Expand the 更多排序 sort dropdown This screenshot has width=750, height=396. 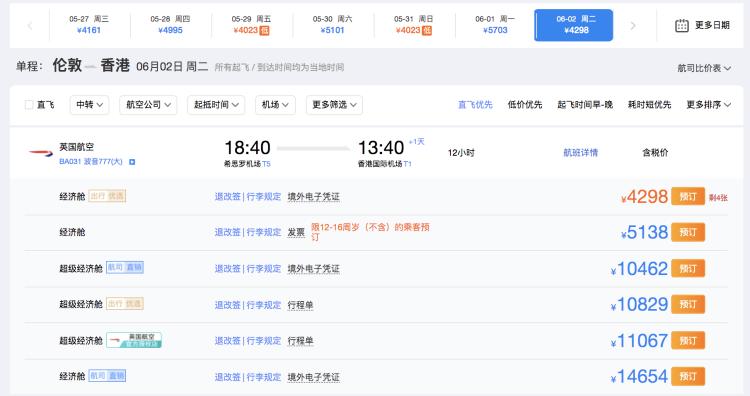(708, 105)
